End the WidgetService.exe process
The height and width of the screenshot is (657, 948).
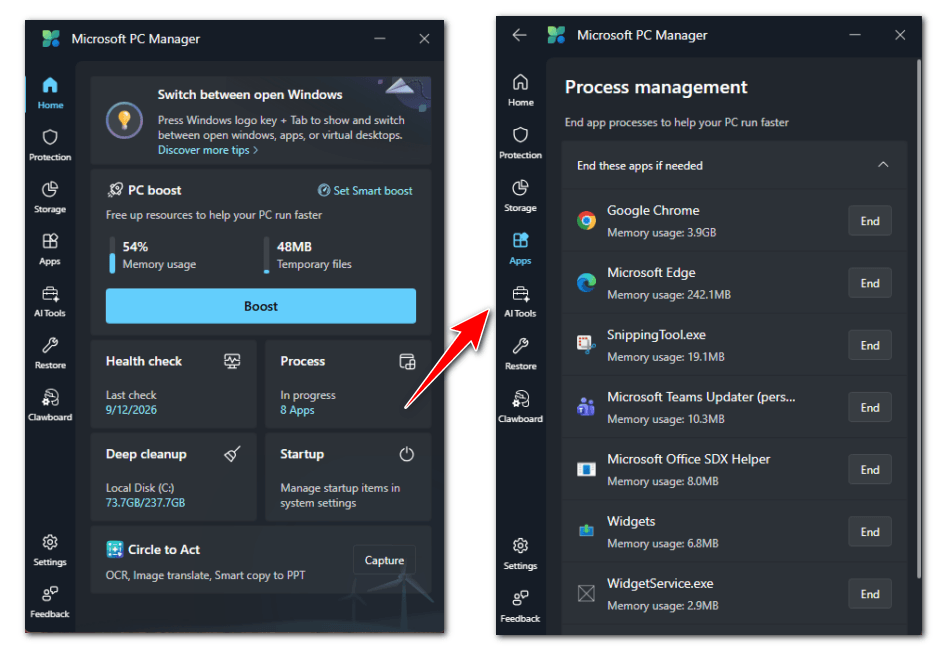869,594
